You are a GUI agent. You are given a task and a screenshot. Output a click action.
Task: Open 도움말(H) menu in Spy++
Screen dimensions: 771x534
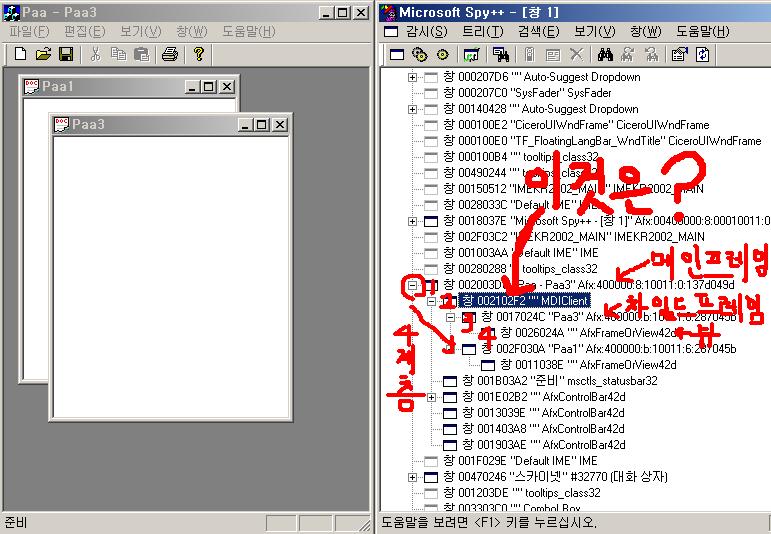click(703, 31)
